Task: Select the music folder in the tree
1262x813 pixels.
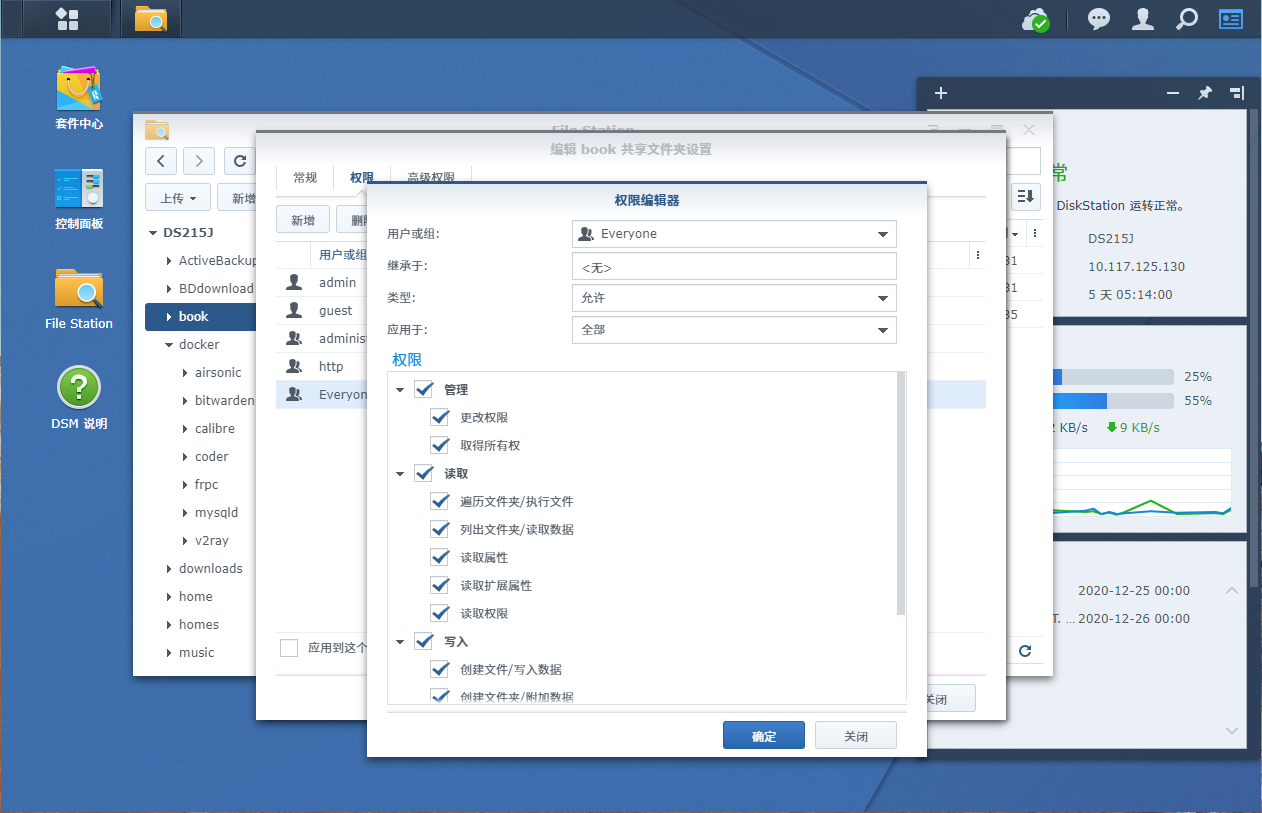Action: pyautogui.click(x=197, y=653)
